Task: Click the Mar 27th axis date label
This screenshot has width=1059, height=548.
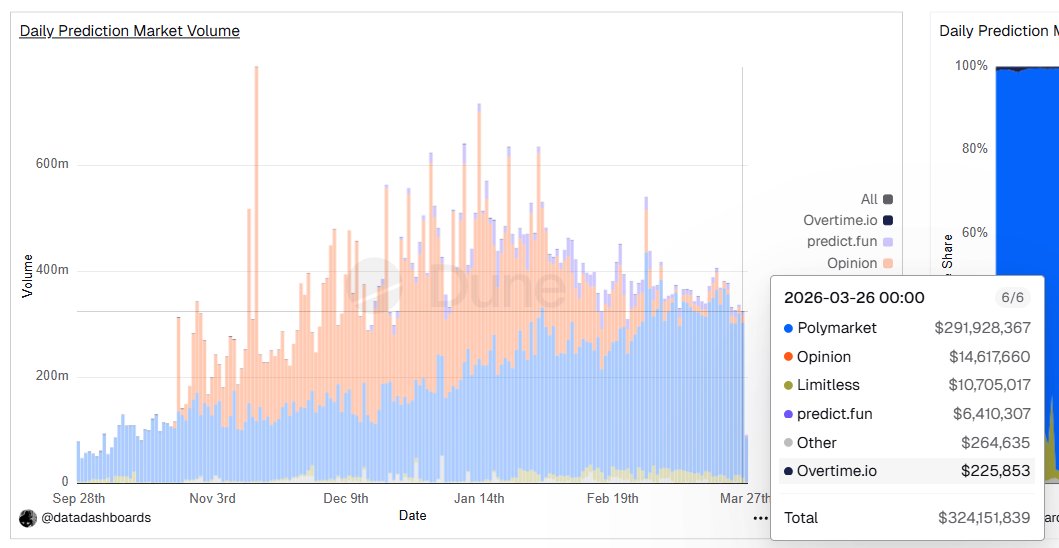Action: pyautogui.click(x=746, y=499)
